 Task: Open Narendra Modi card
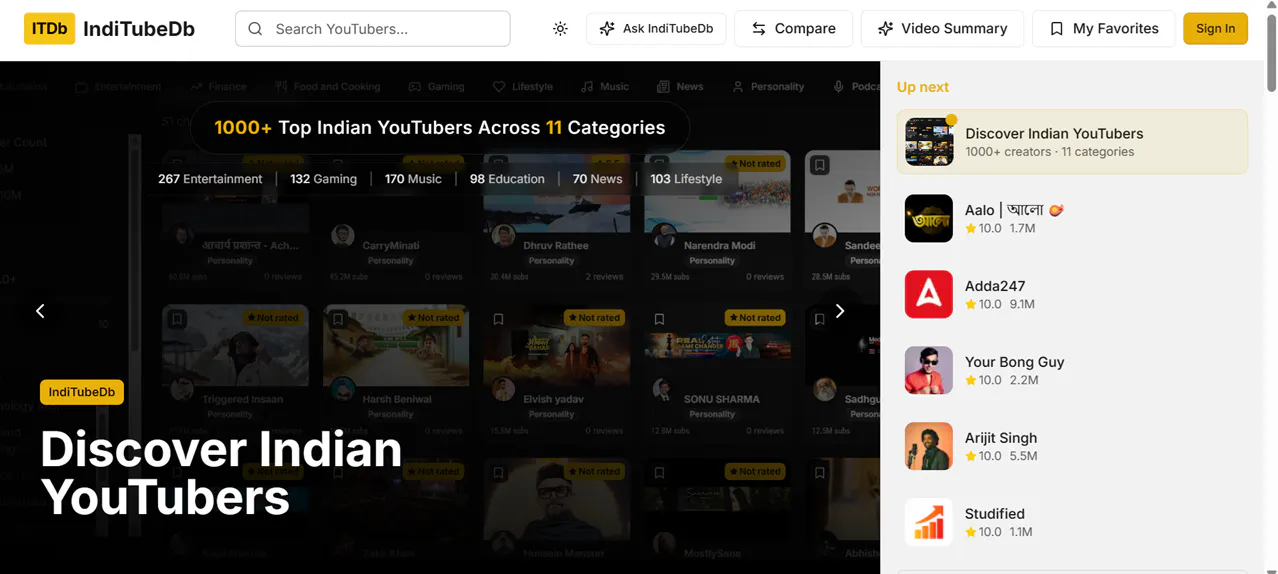click(717, 219)
